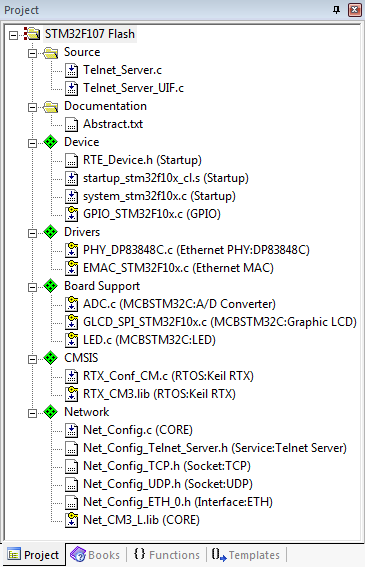Collapse the CMSIS group
Viewport: 365px width, 567px height.
click(33, 359)
